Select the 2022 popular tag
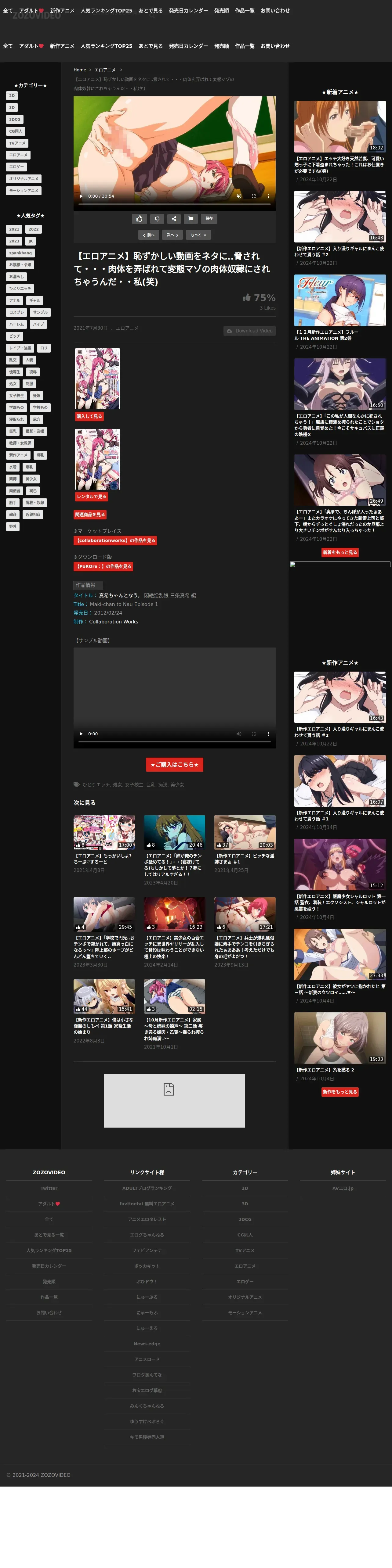 point(34,229)
